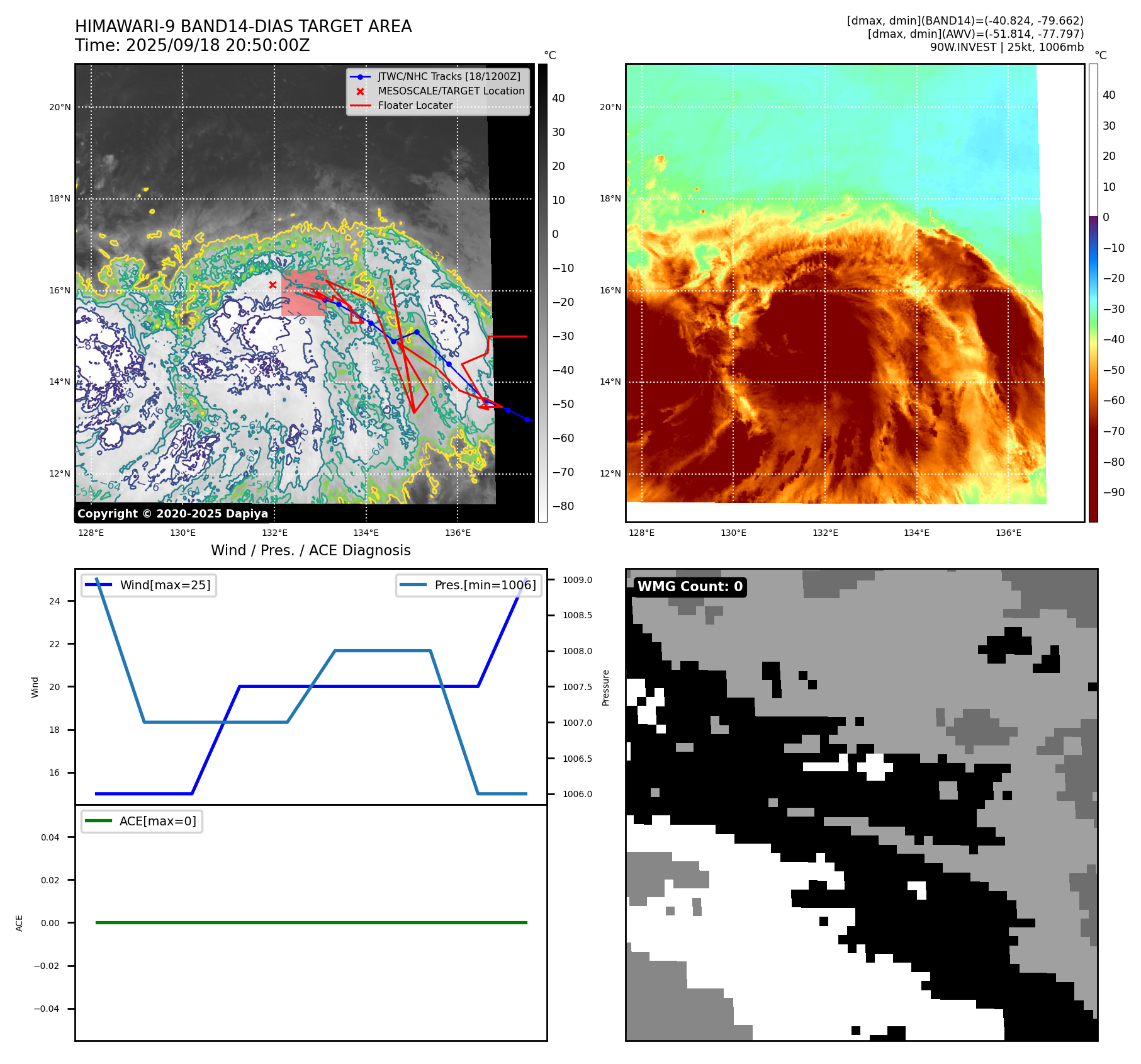Click the 'Wind[max=25]' legend box
Screen dimensions: 1141x1064
coord(149,585)
